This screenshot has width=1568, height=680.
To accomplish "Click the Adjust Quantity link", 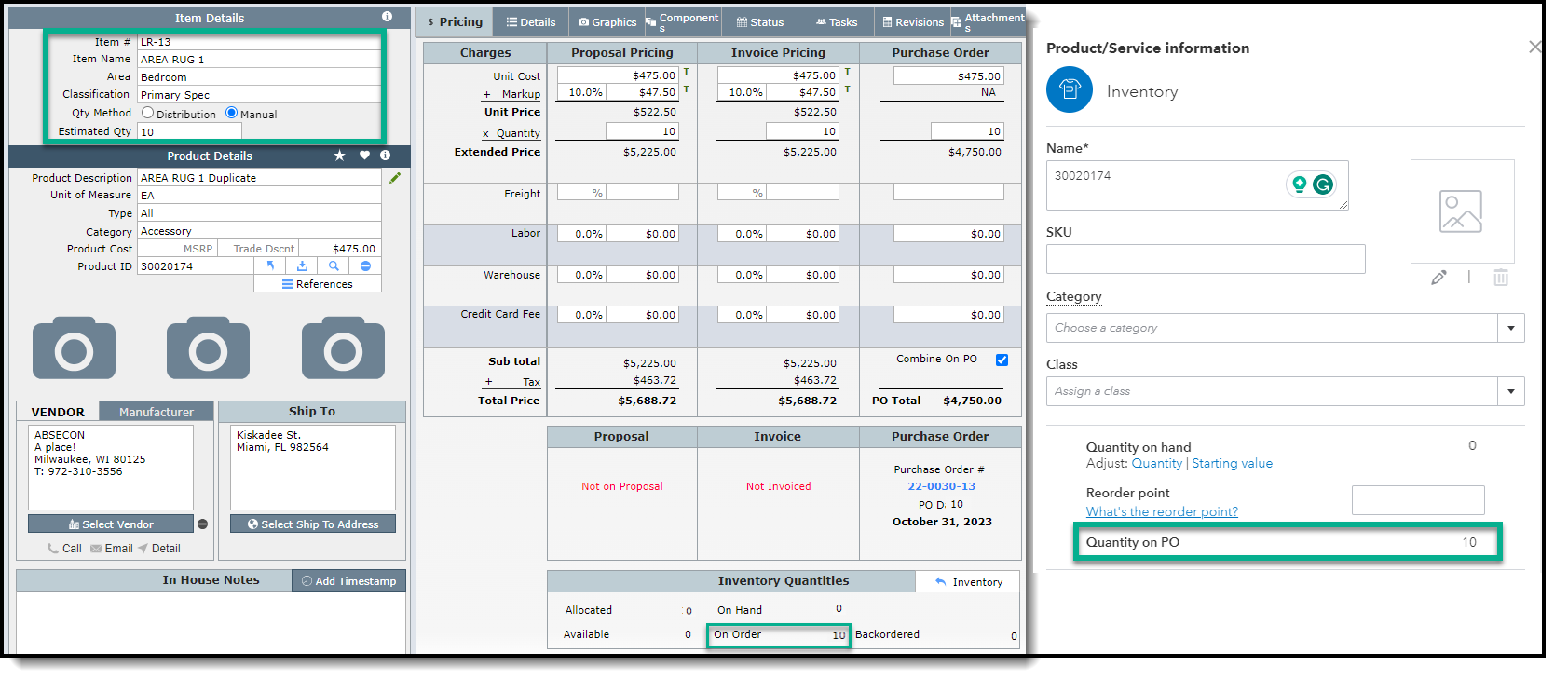I will click(x=1156, y=463).
